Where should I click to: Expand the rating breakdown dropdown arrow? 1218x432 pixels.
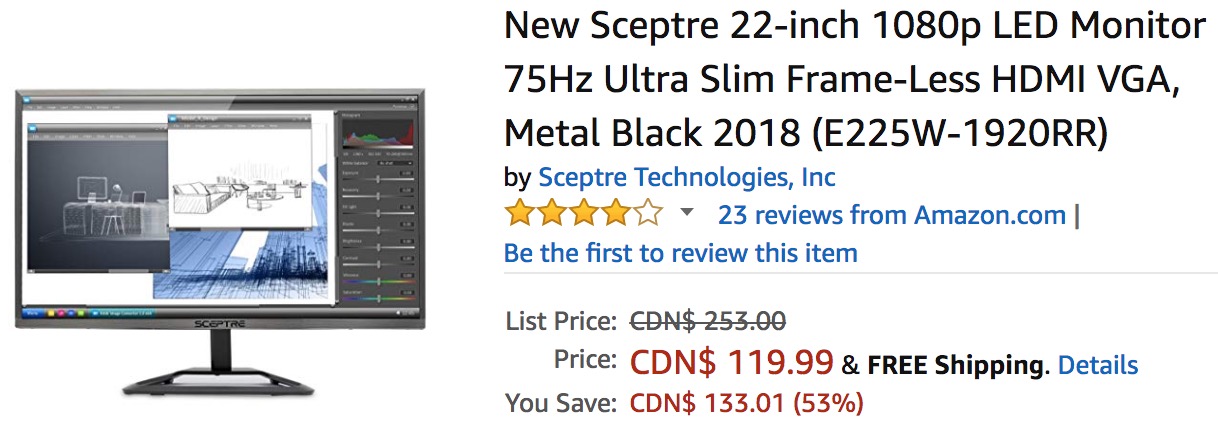[686, 213]
